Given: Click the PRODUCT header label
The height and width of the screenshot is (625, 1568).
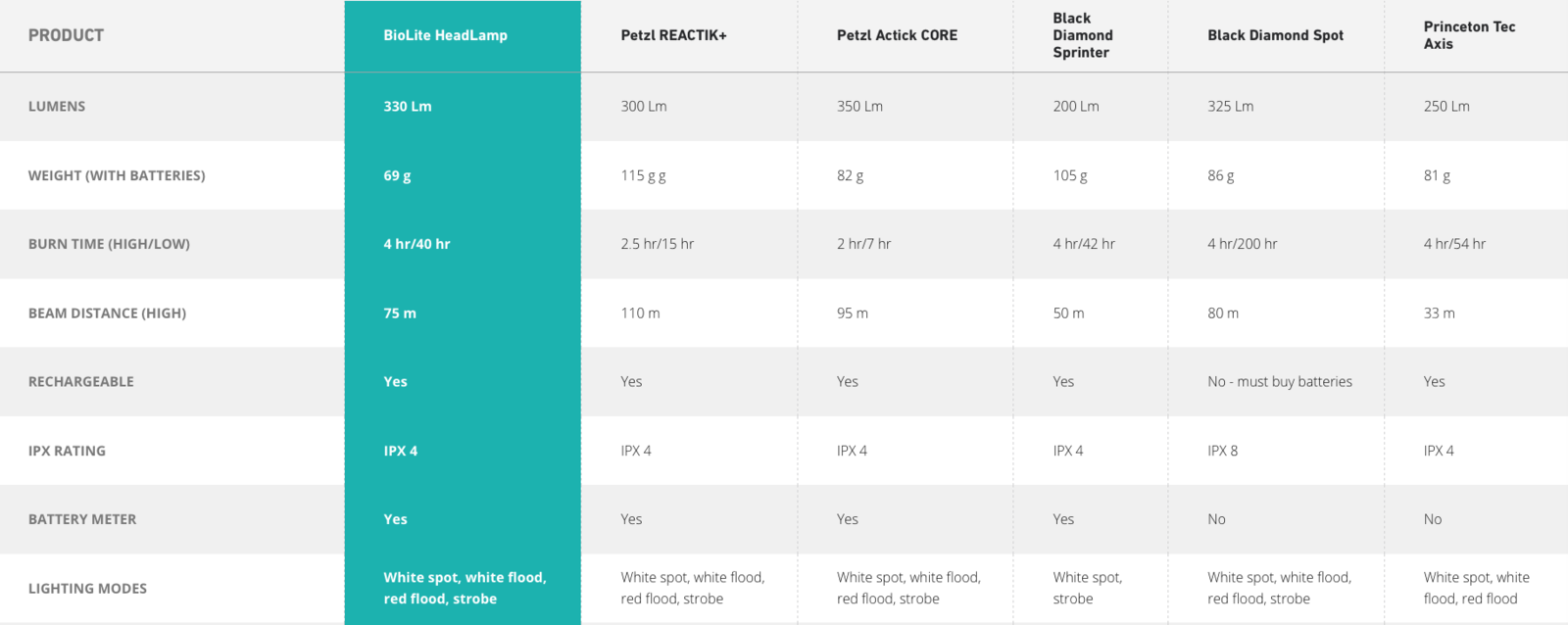Looking at the screenshot, I should (x=66, y=35).
